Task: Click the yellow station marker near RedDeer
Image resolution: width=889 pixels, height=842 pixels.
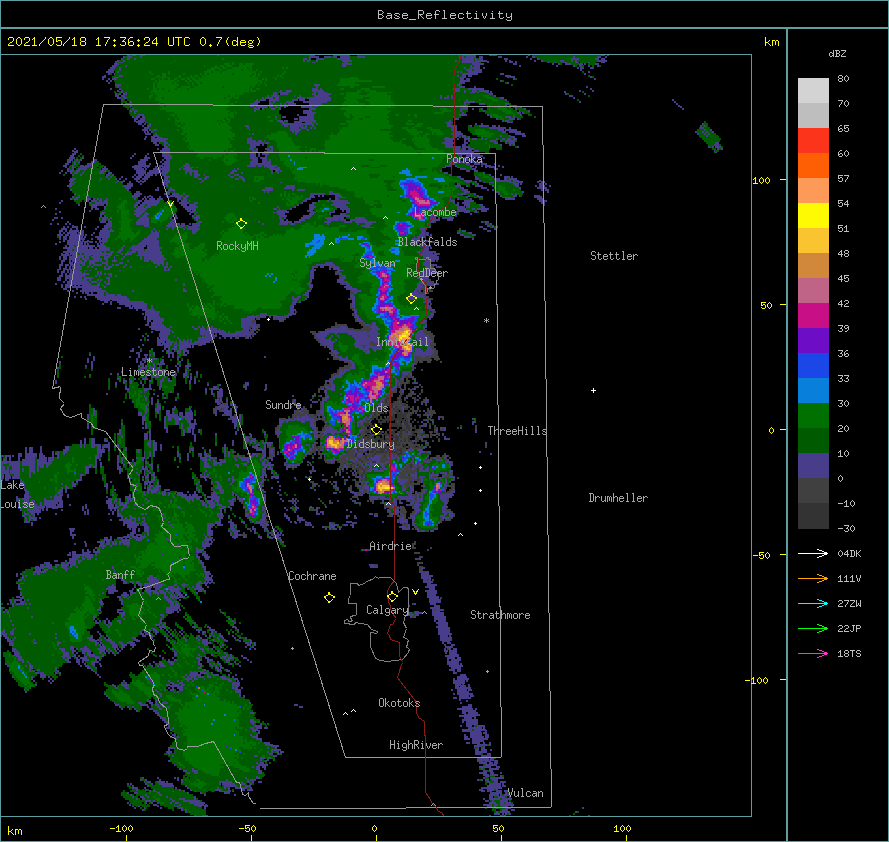Action: coord(412,298)
